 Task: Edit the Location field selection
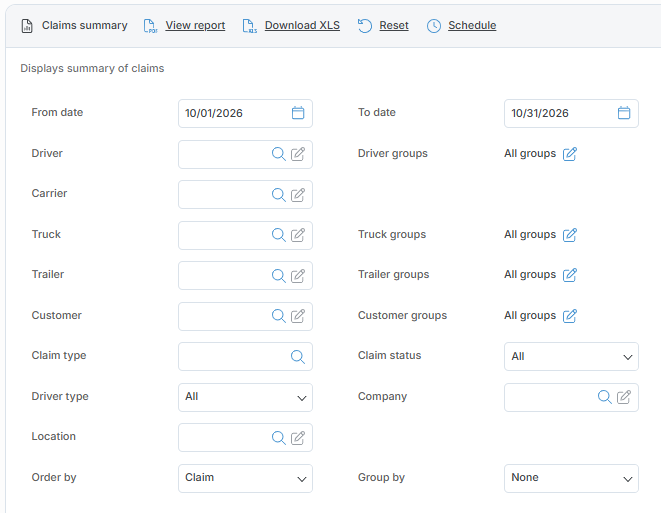(x=298, y=438)
